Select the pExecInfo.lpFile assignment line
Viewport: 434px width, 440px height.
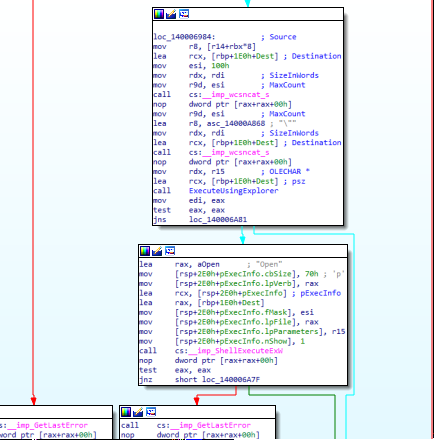click(229, 322)
